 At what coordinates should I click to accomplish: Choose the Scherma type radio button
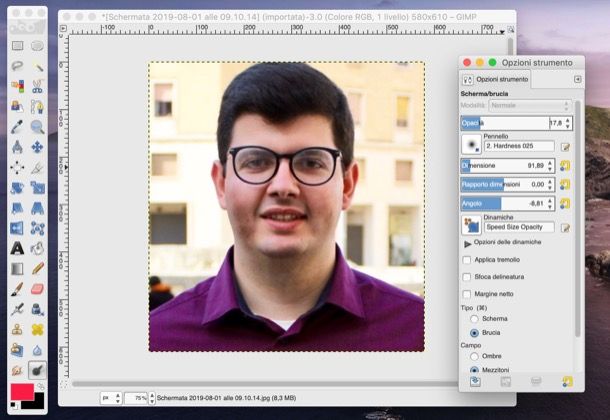tap(474, 319)
